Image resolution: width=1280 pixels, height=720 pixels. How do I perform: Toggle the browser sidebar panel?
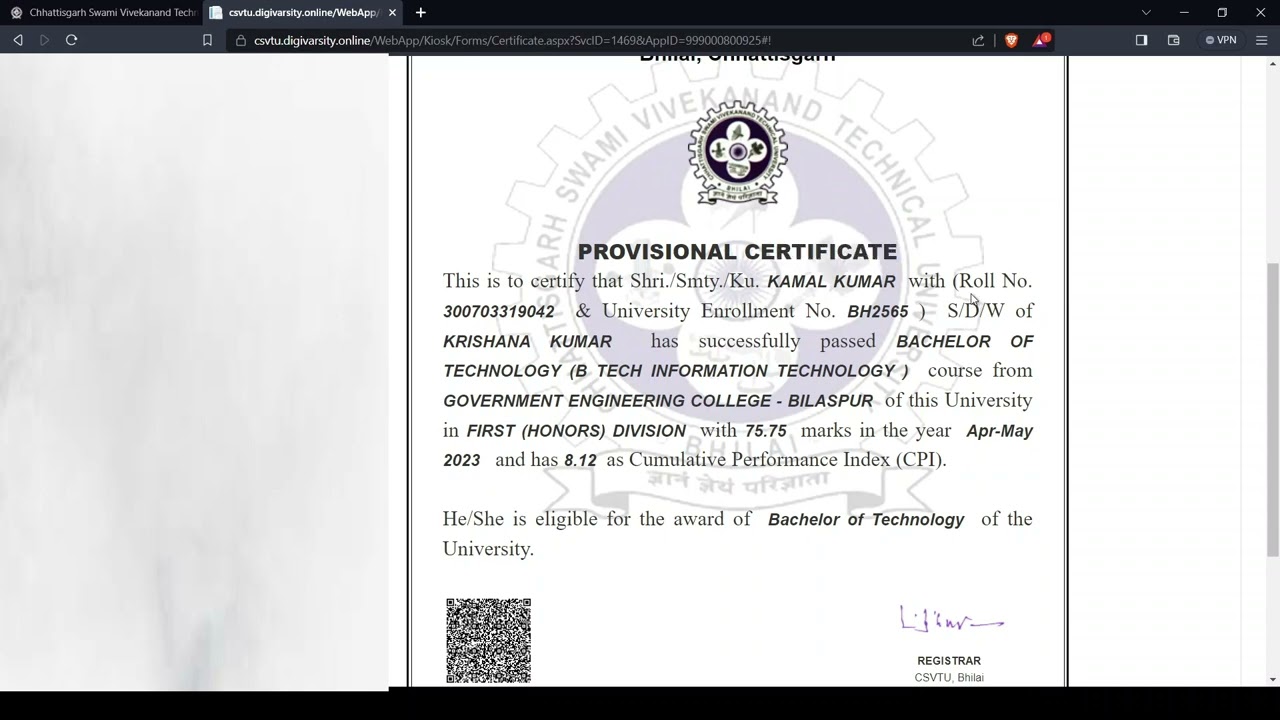click(x=1141, y=40)
